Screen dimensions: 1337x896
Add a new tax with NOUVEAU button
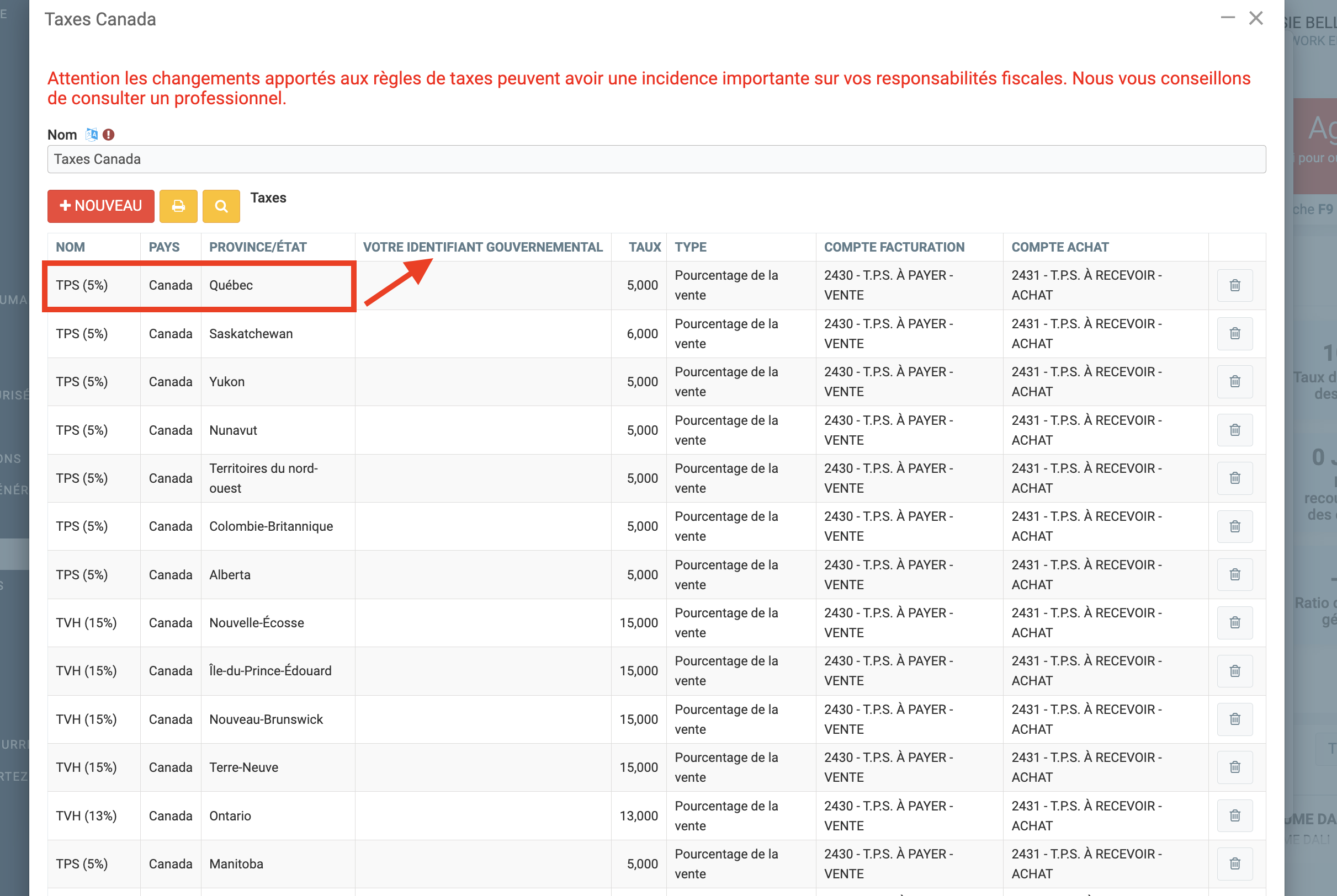click(x=100, y=206)
